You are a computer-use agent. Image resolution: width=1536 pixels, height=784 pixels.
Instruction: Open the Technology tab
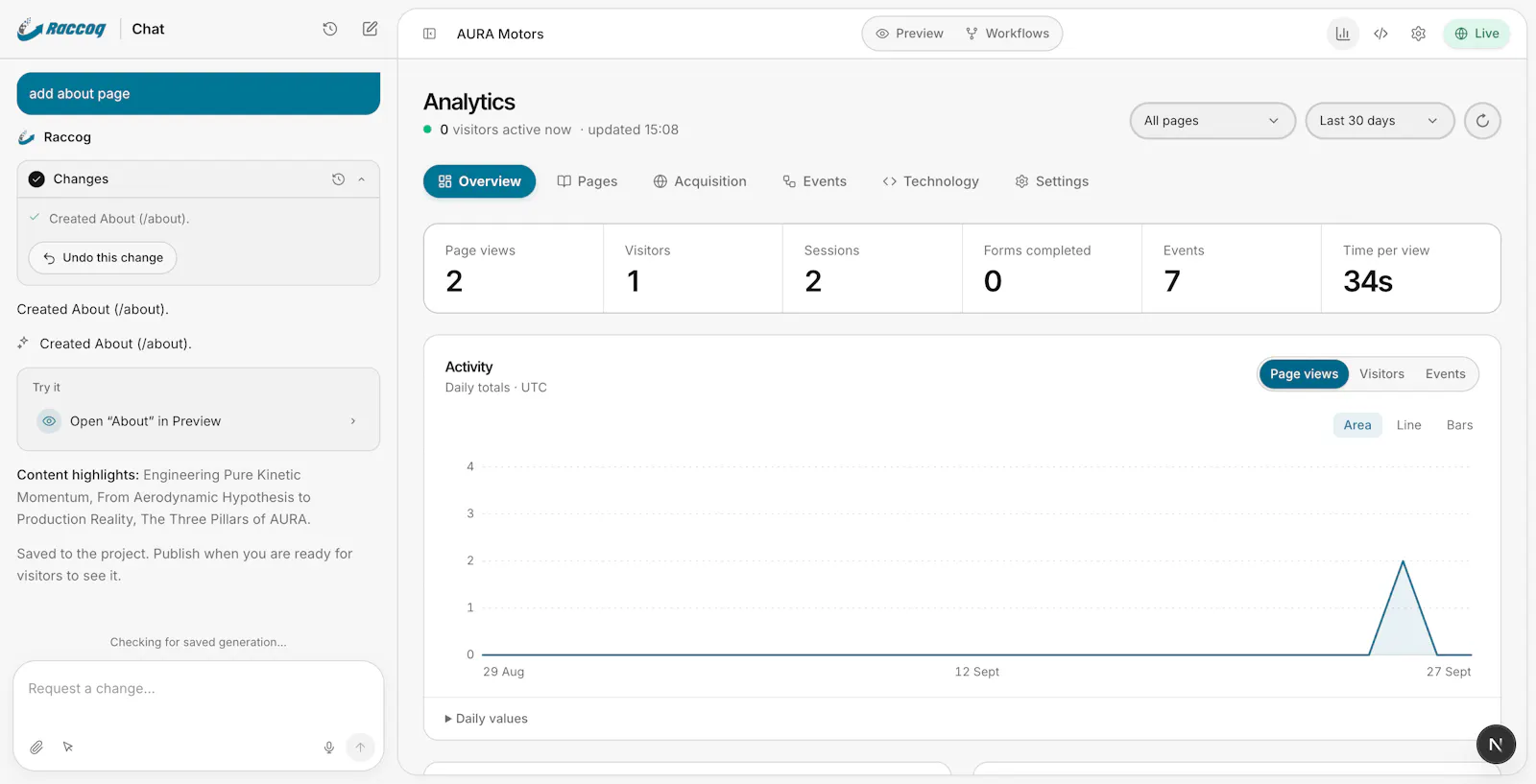[x=930, y=181]
